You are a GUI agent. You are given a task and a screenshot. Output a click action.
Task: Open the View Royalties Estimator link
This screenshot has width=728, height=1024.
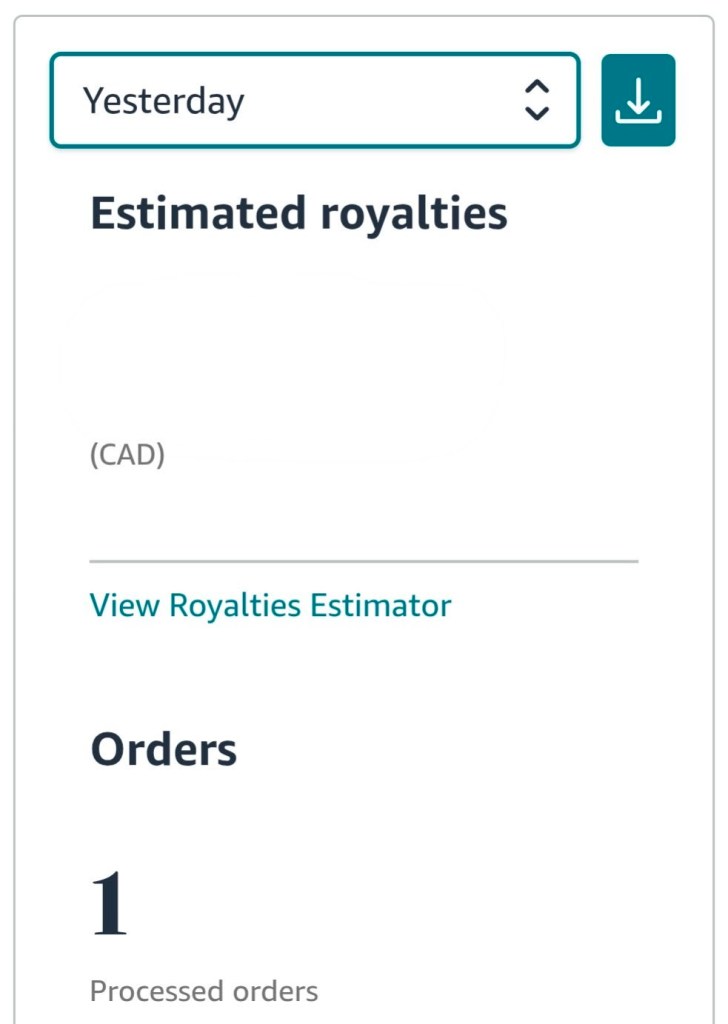[270, 605]
